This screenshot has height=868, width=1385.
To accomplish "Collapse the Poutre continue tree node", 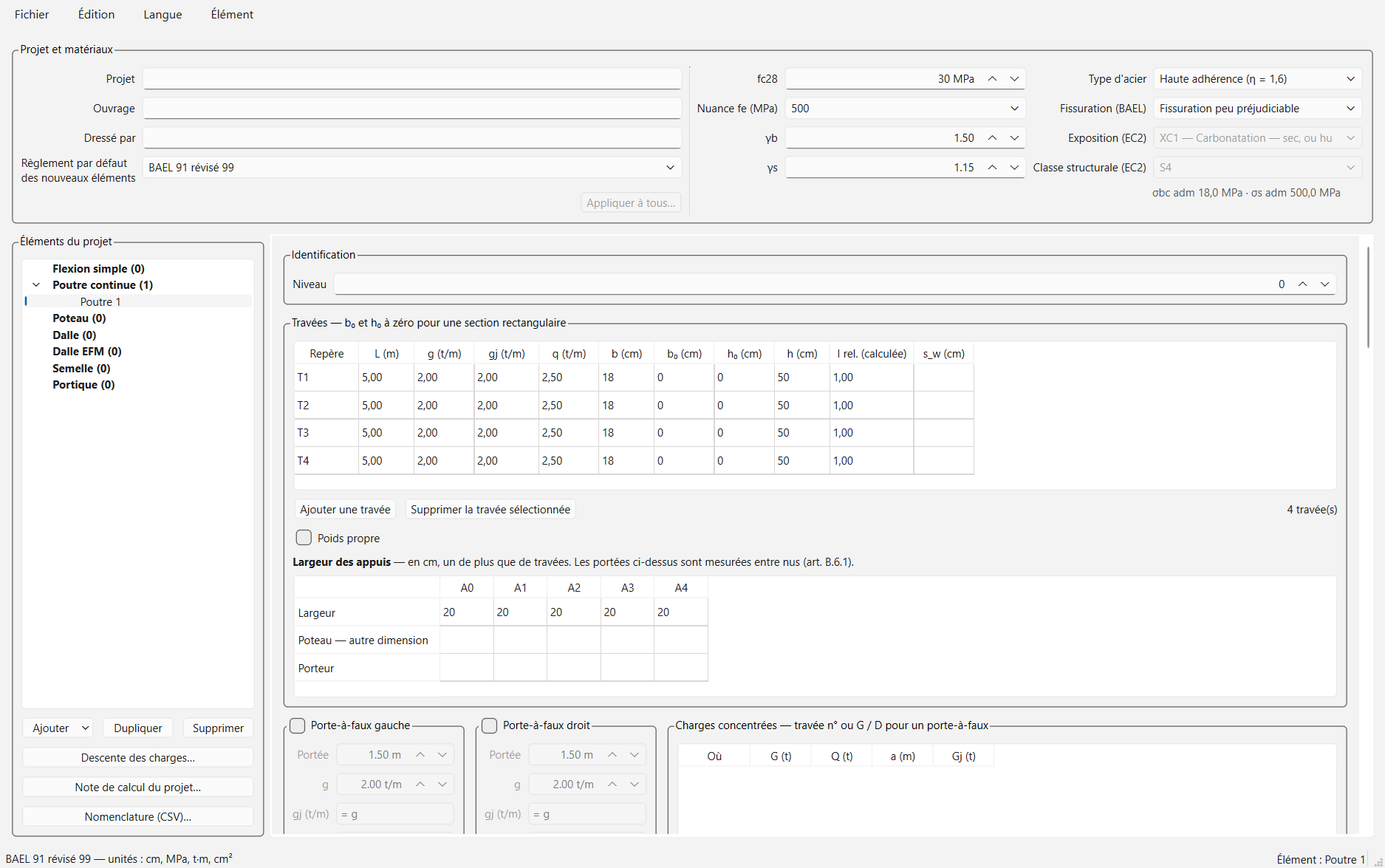I will [36, 285].
